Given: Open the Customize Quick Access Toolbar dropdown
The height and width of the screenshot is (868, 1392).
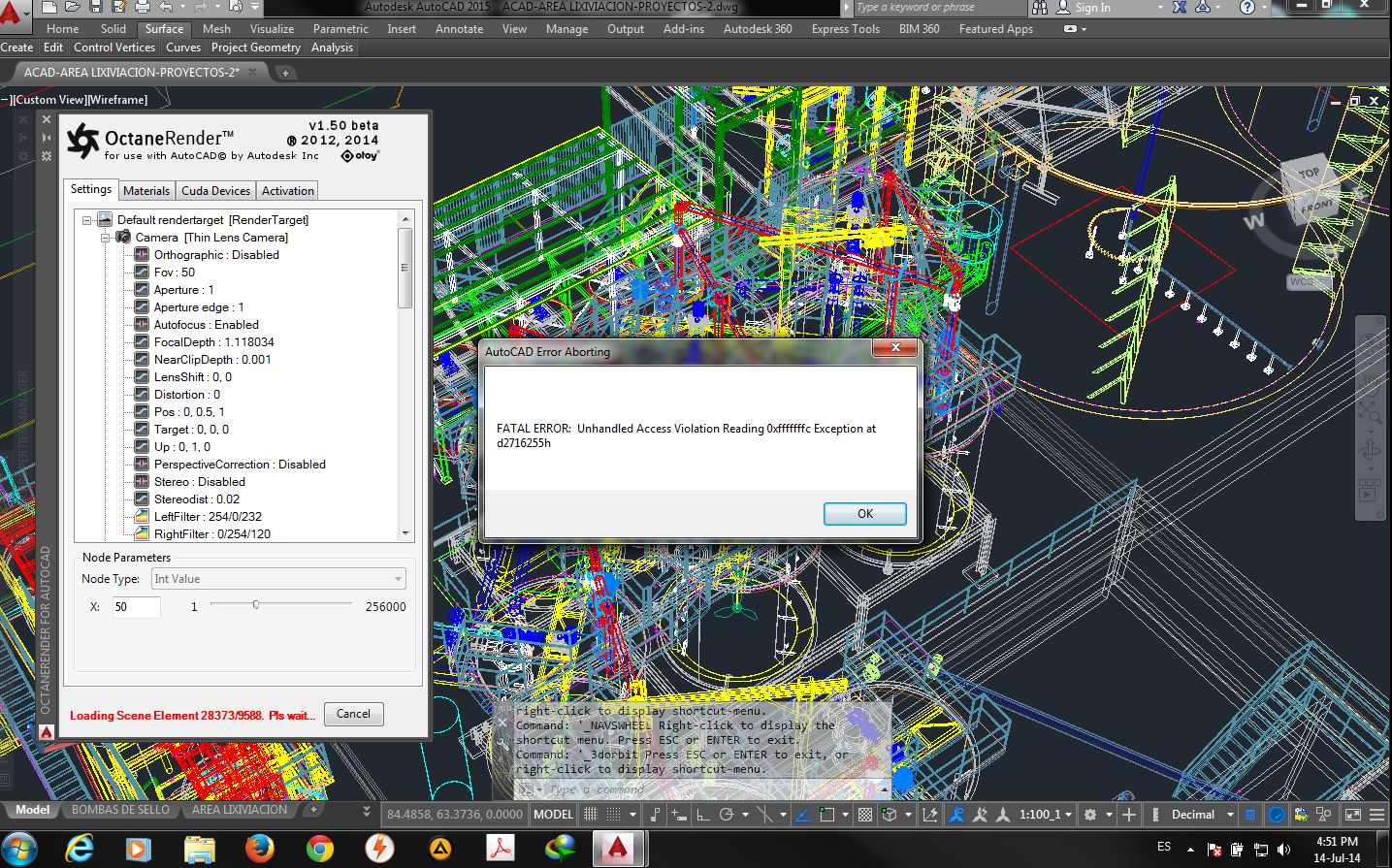Looking at the screenshot, I should pos(255,7).
